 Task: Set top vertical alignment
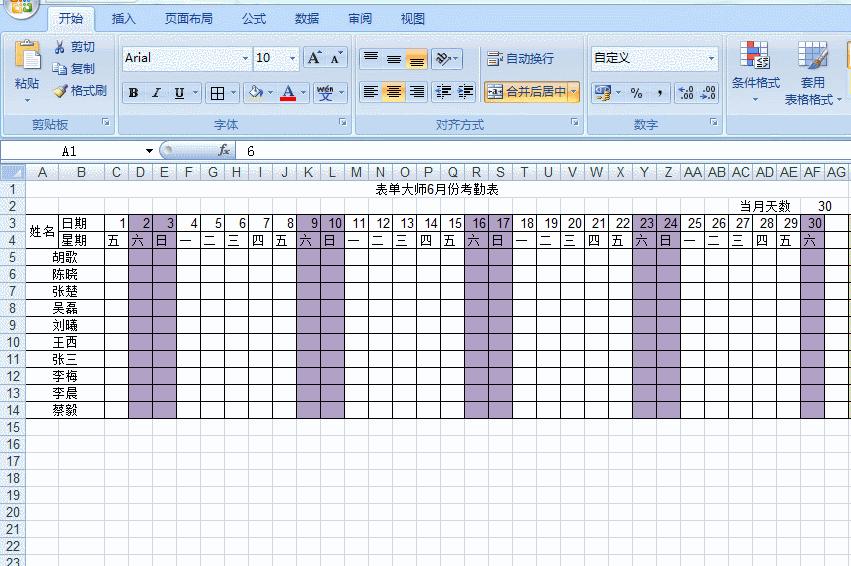[x=371, y=58]
